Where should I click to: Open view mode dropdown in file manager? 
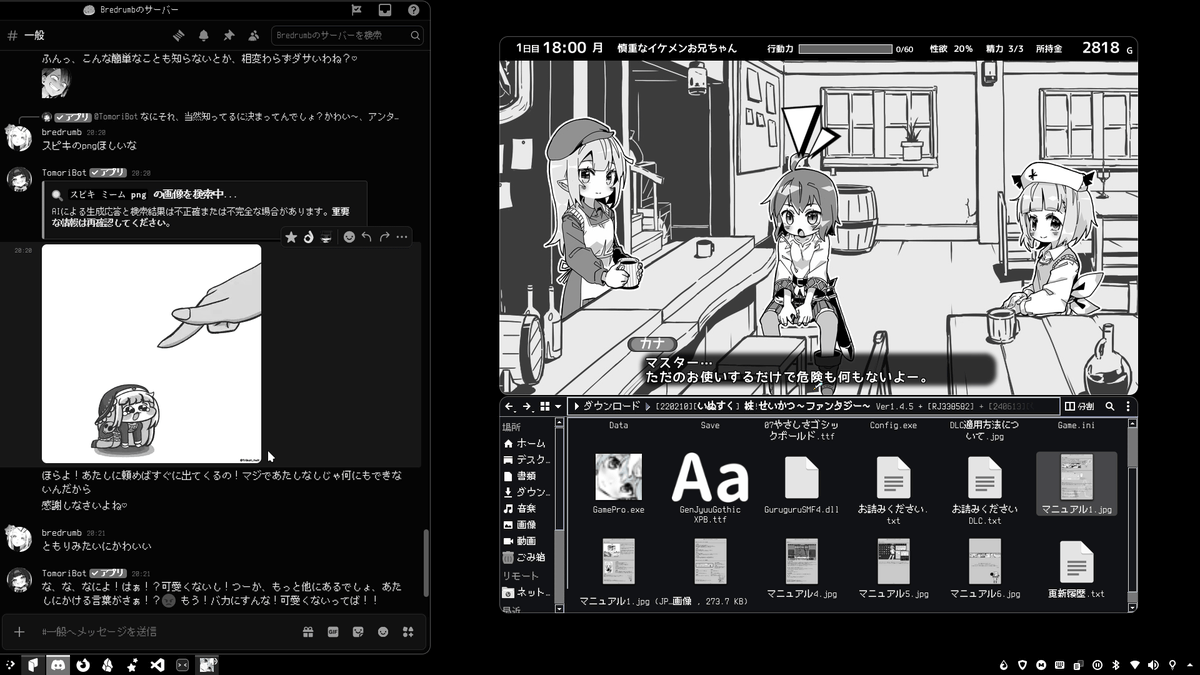coord(549,406)
